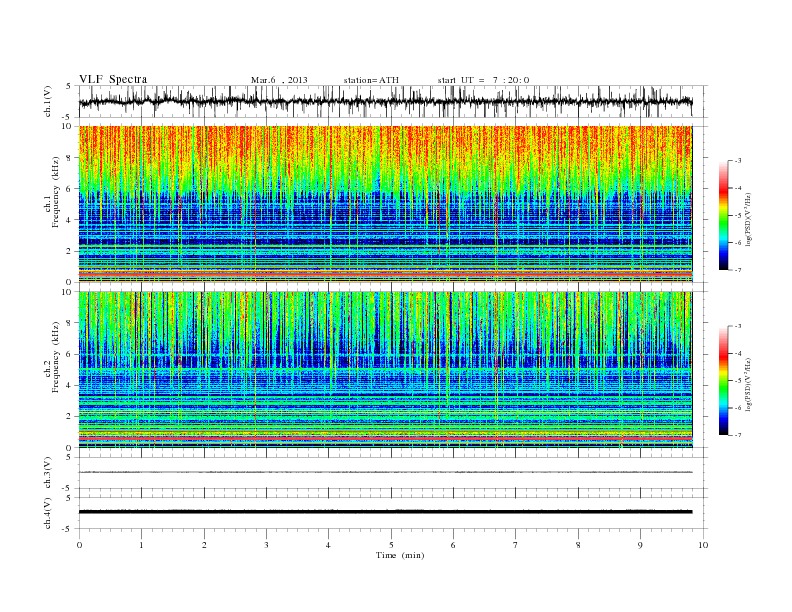The image size is (792, 612).
Task: Click the "9" tick on the time axis
Action: pyautogui.click(x=640, y=545)
